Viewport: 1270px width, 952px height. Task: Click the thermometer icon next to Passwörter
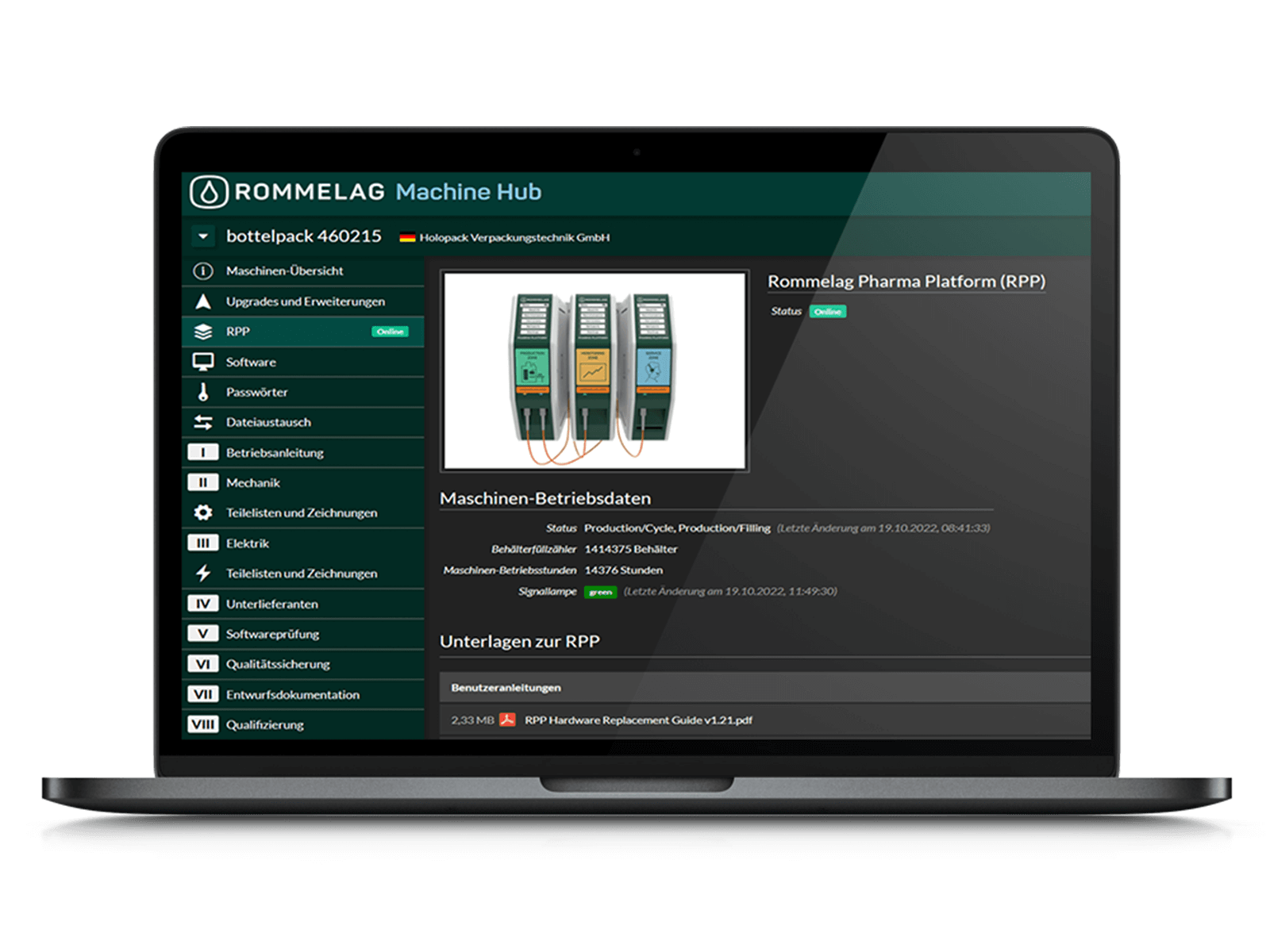click(204, 392)
